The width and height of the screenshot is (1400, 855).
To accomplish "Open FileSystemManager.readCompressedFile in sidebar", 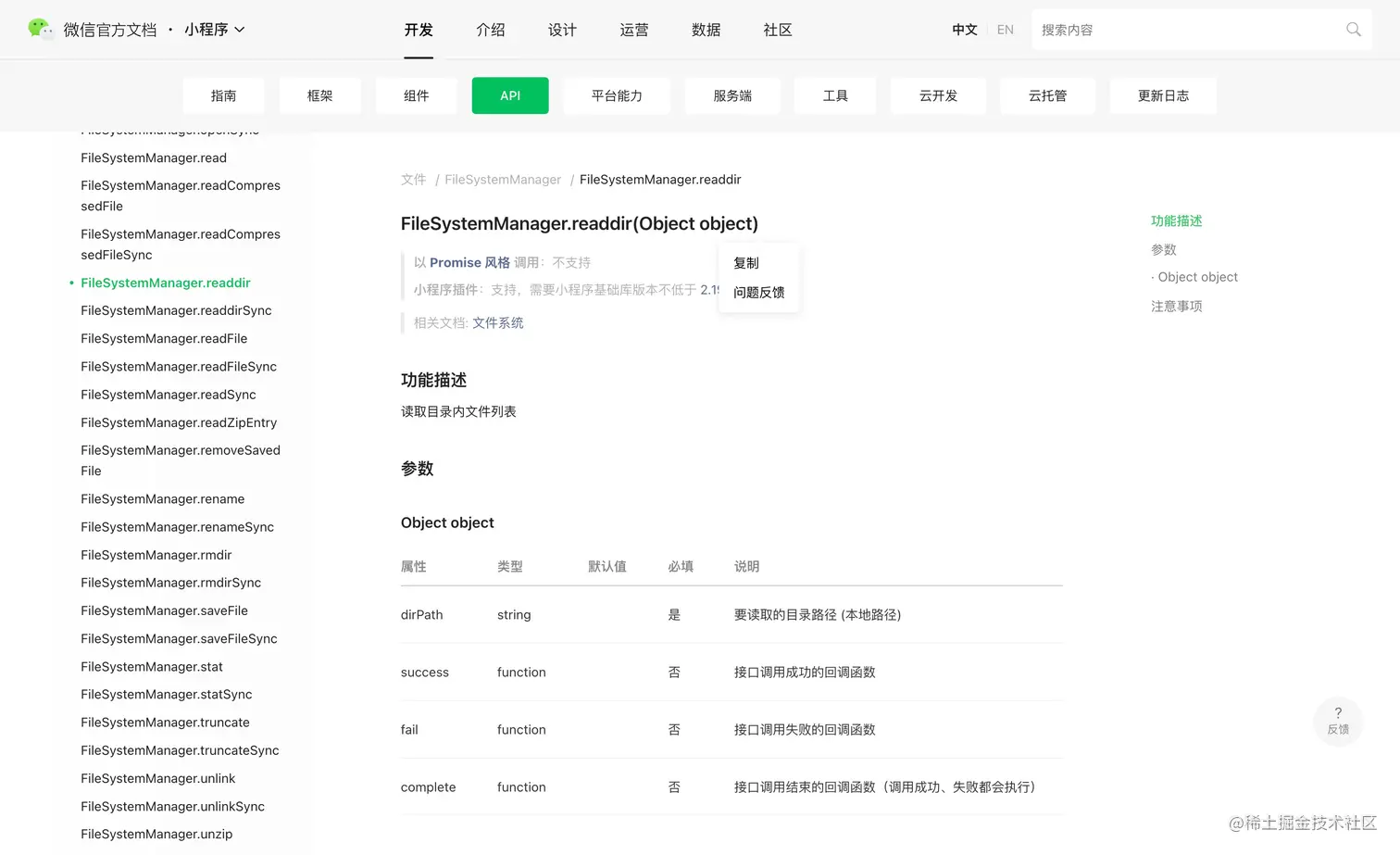I will (x=181, y=195).
